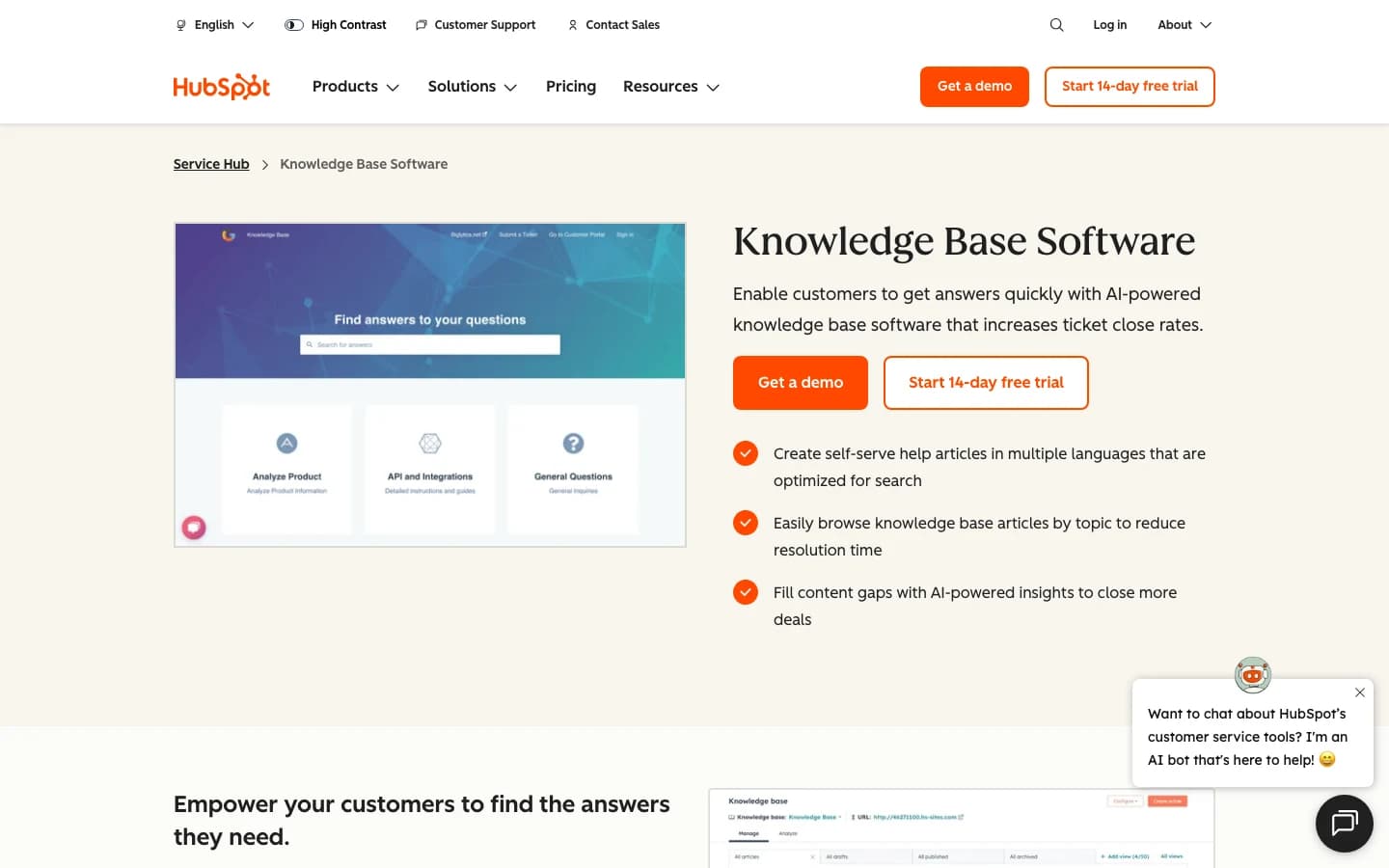Toggle the High Contrast switch
1389x868 pixels.
click(x=294, y=25)
